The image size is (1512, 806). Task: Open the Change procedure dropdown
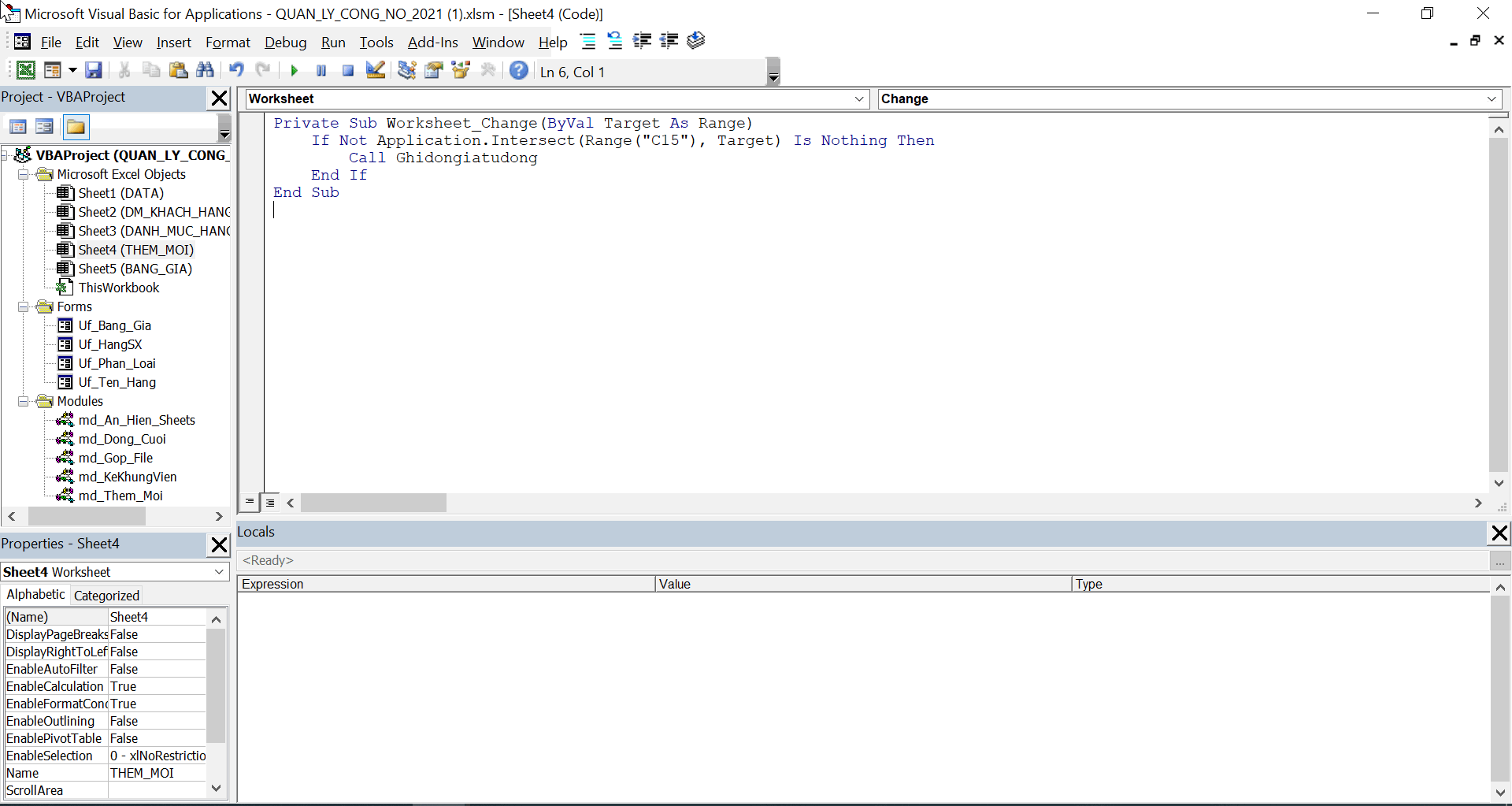click(1492, 98)
